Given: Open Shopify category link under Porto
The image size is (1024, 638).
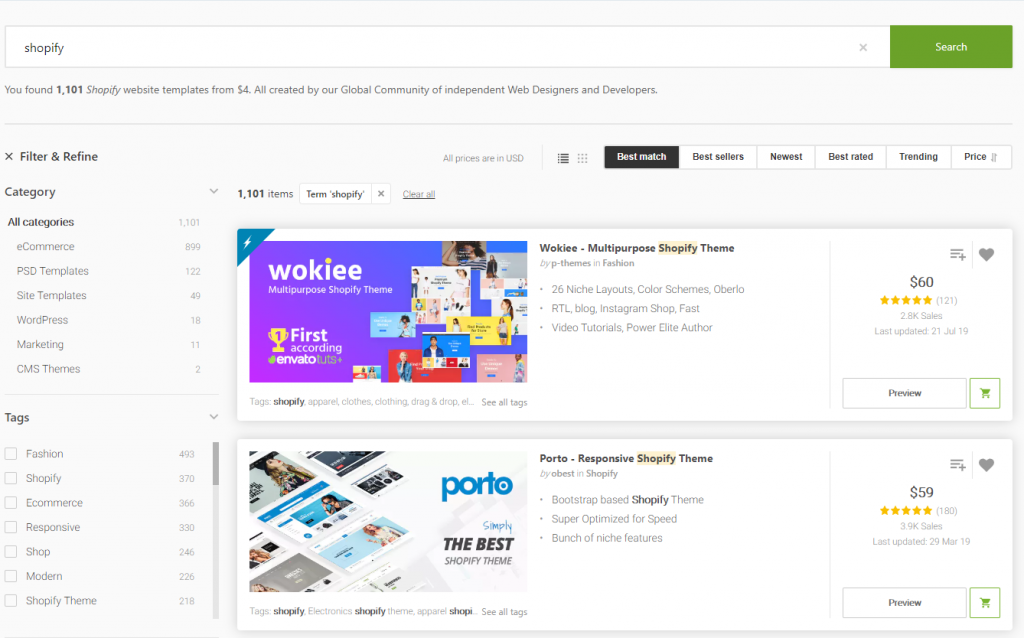Looking at the screenshot, I should coord(601,473).
